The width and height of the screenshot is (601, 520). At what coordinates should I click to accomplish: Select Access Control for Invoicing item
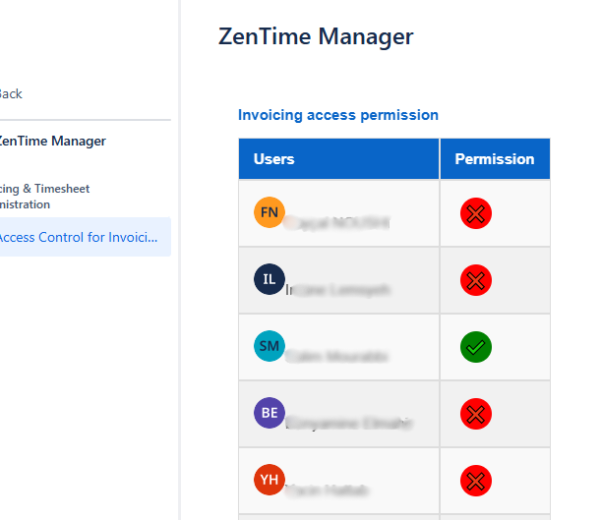(x=85, y=237)
